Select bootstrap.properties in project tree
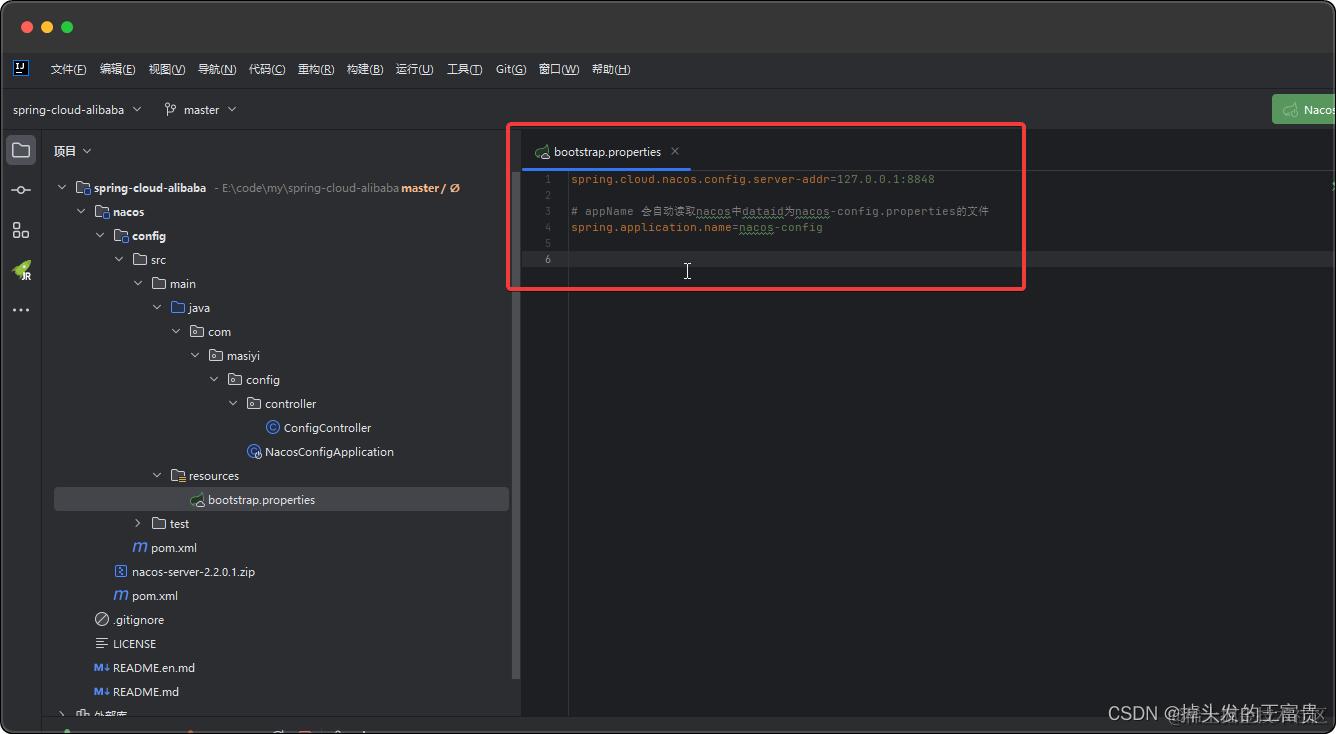The height and width of the screenshot is (734, 1336). pyautogui.click(x=281, y=500)
